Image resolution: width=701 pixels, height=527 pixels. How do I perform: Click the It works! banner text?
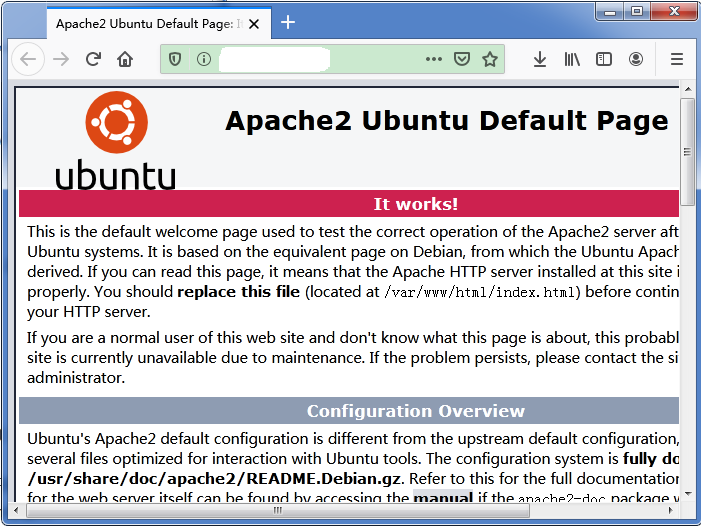point(416,204)
